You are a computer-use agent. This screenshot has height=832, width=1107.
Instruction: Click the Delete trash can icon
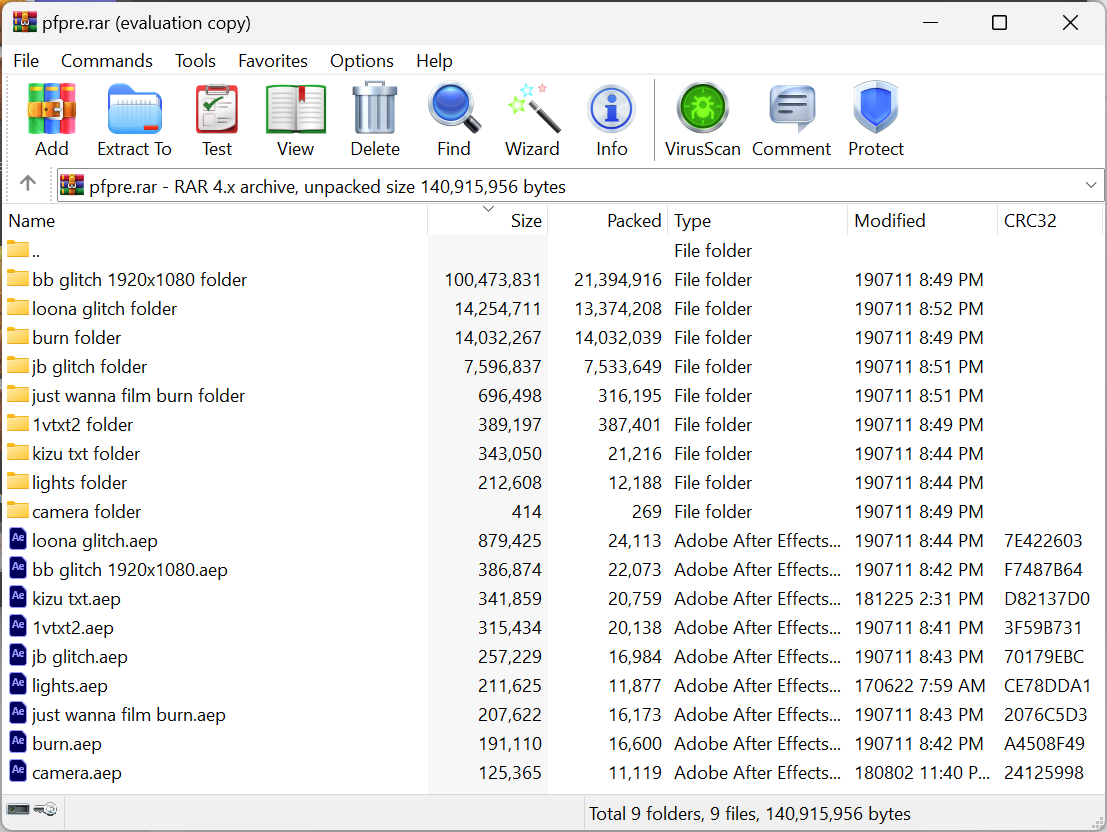tap(375, 110)
